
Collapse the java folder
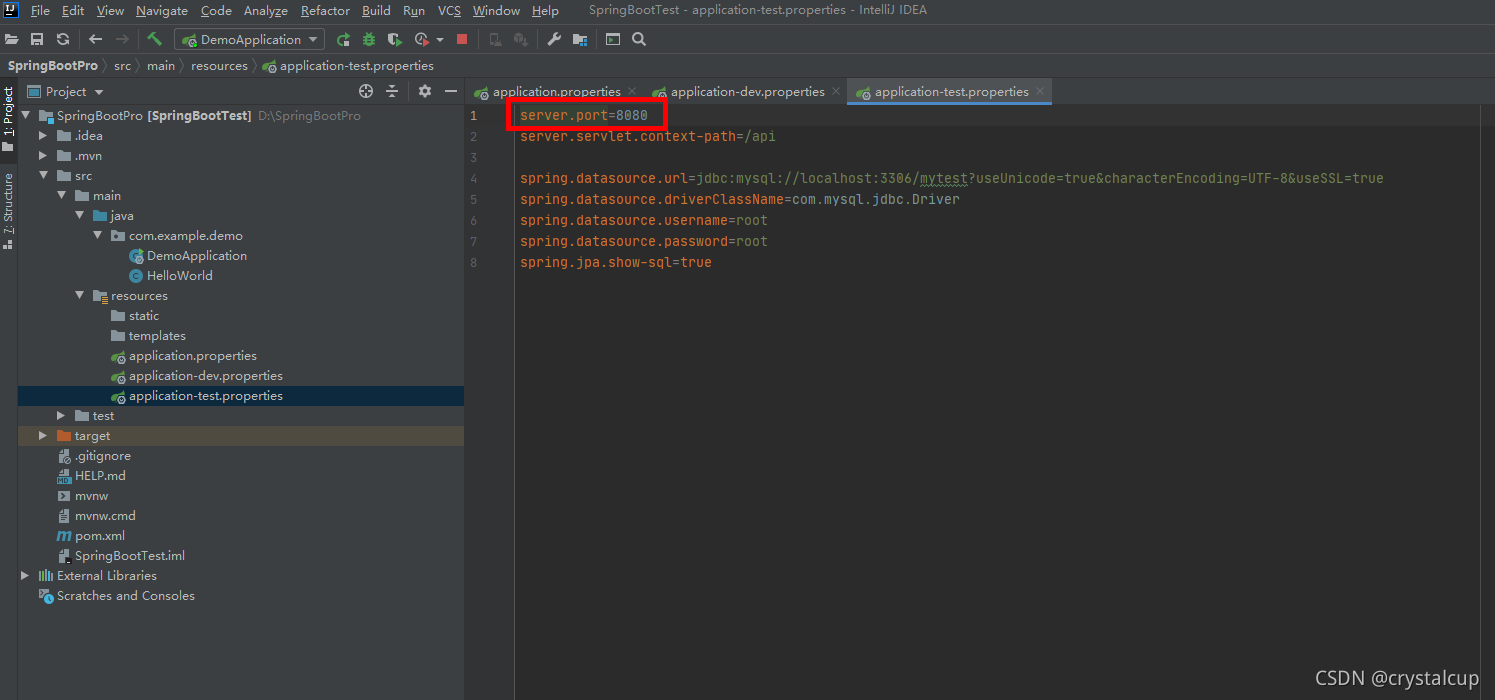[79, 215]
